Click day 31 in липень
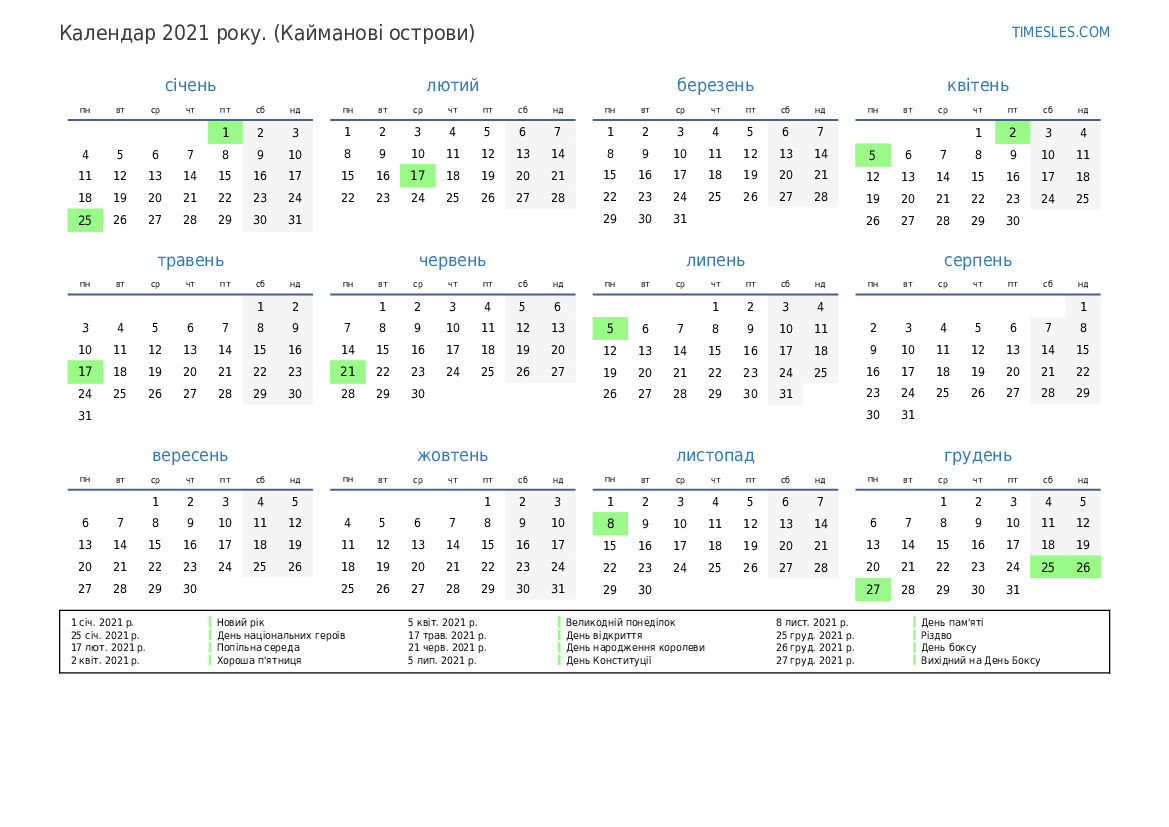The height and width of the screenshot is (827, 1169). (x=786, y=394)
